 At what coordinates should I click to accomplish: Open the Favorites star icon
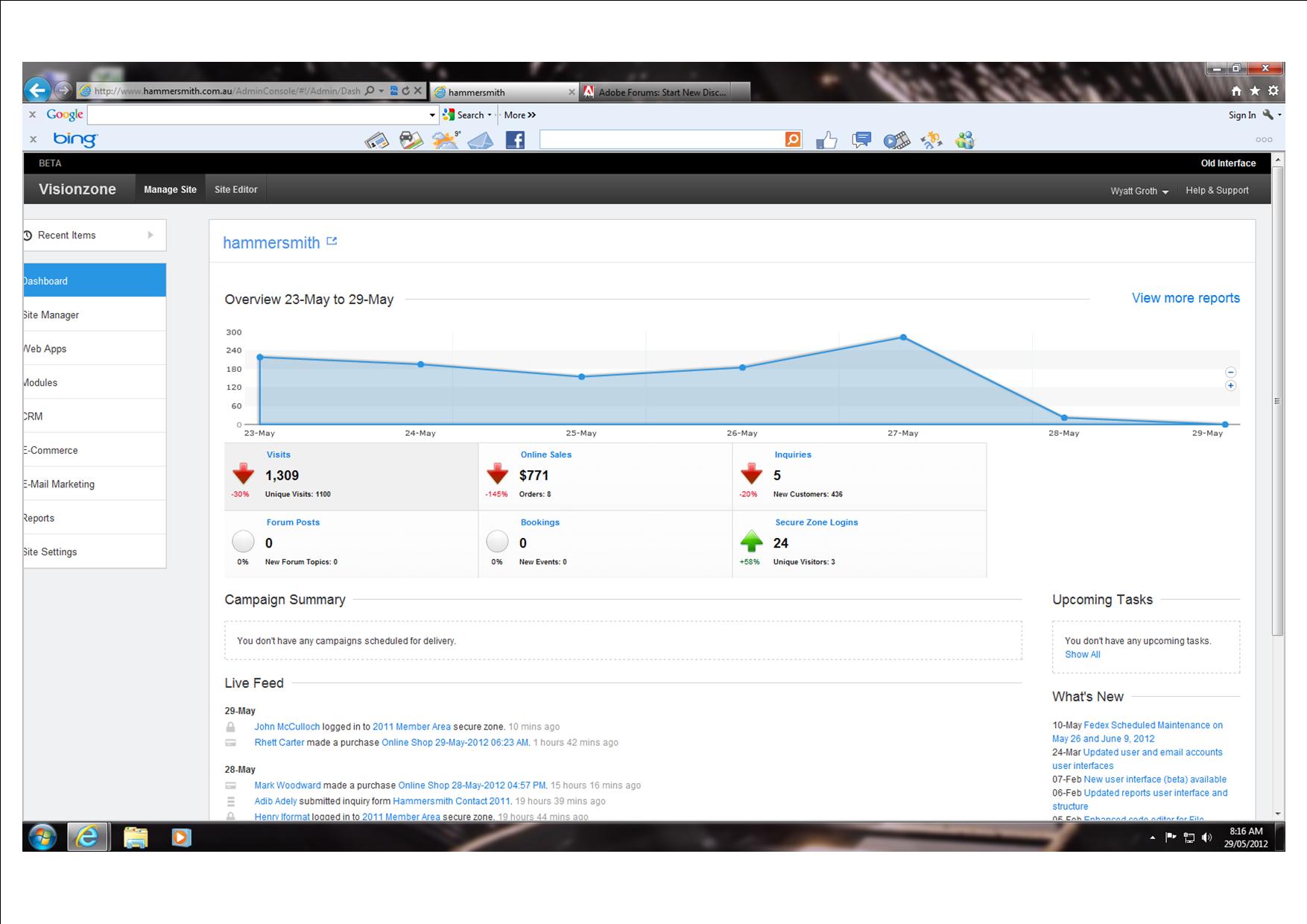pos(1255,91)
